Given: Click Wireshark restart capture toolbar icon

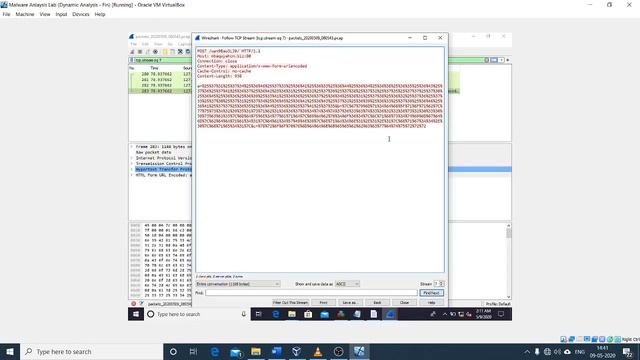Looking at the screenshot, I should [148, 52].
